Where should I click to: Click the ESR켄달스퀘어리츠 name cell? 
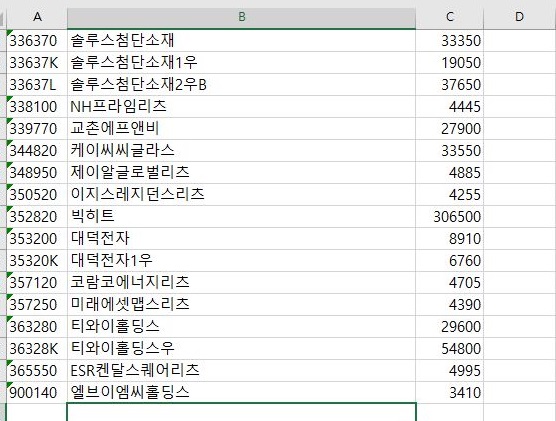[241, 371]
